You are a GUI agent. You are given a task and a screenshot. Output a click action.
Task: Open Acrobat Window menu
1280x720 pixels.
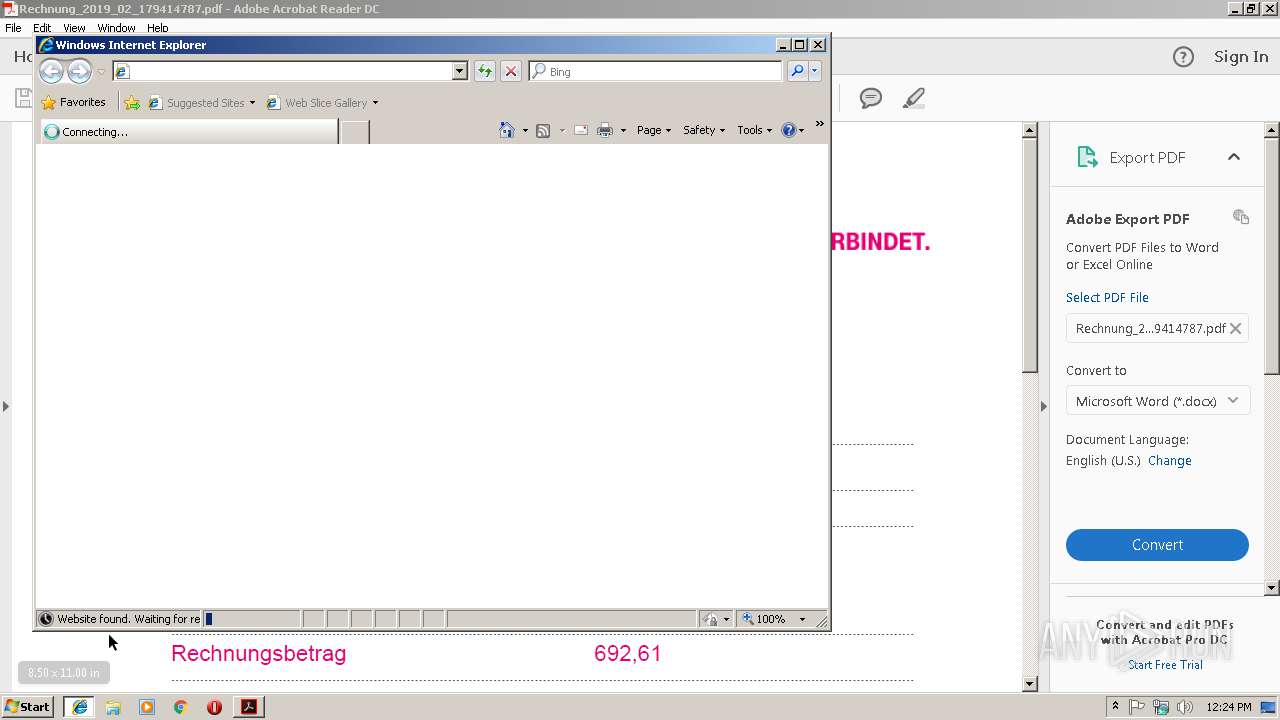pyautogui.click(x=116, y=28)
